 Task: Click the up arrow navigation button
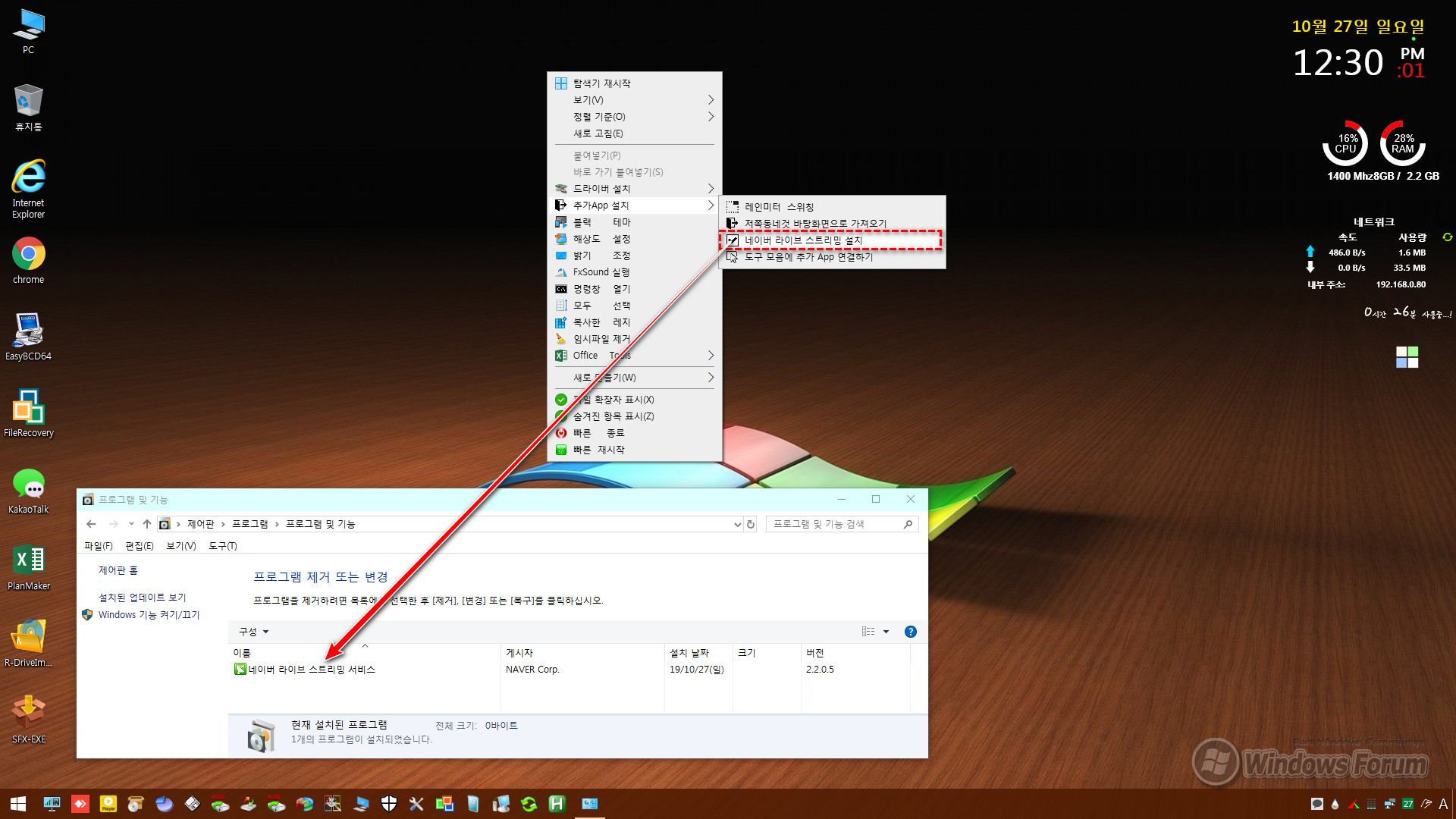click(x=147, y=524)
